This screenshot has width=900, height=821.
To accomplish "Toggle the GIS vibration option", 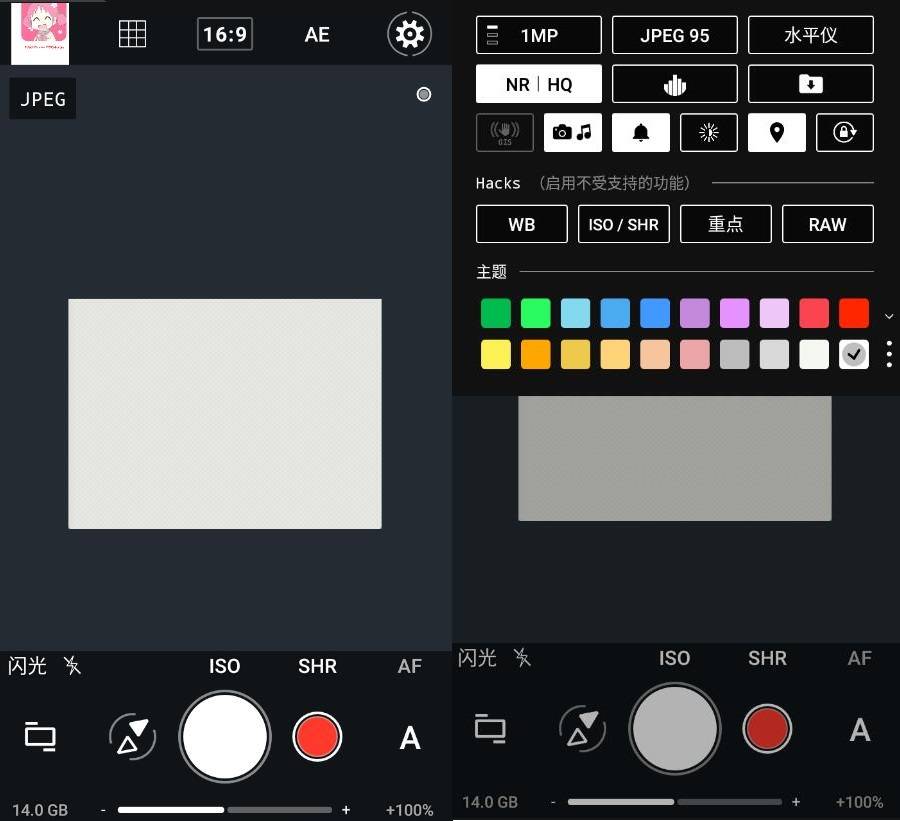I will (505, 132).
